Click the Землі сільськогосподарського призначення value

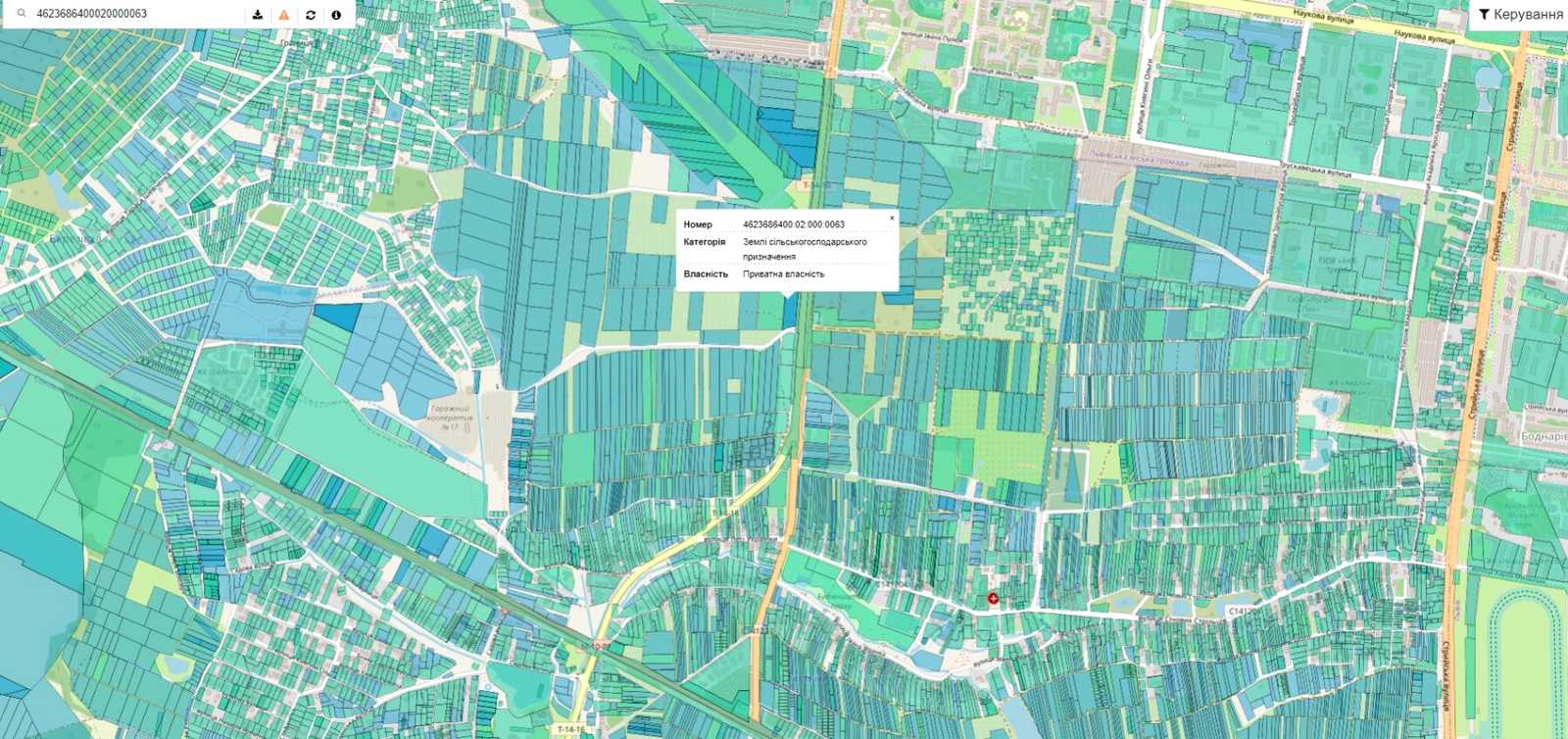(805, 249)
